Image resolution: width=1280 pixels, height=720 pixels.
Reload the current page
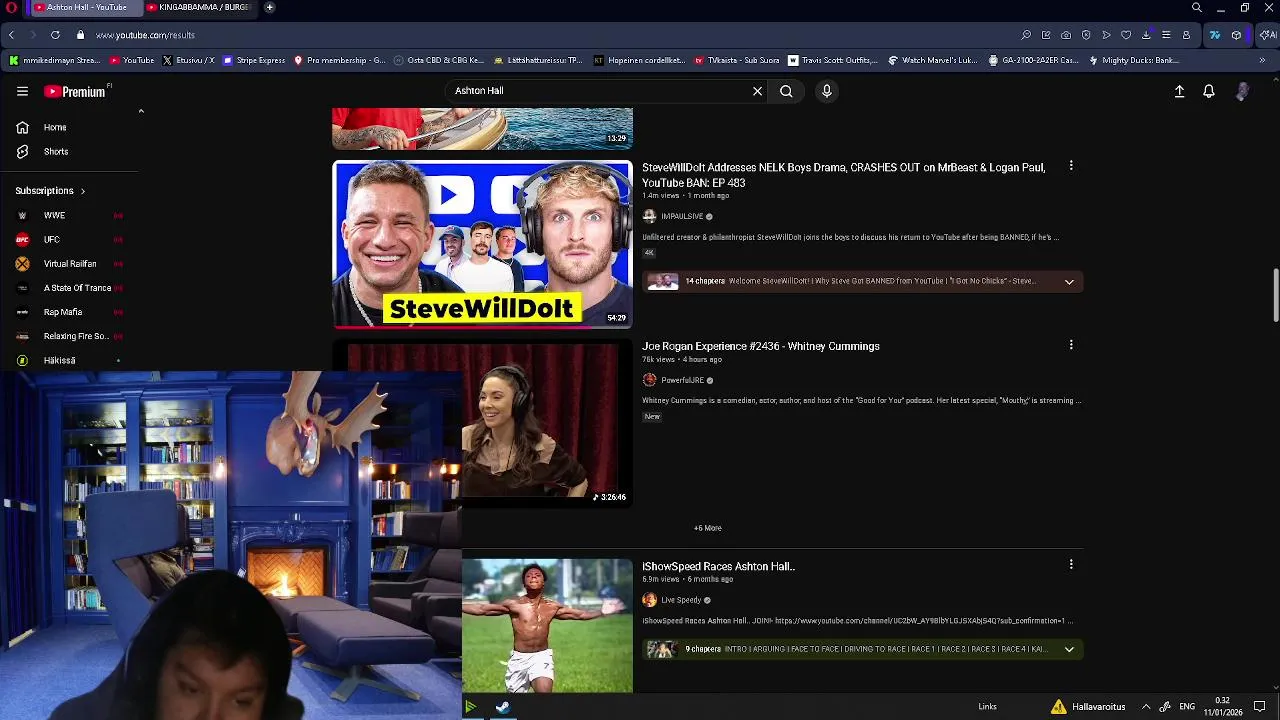pos(55,35)
